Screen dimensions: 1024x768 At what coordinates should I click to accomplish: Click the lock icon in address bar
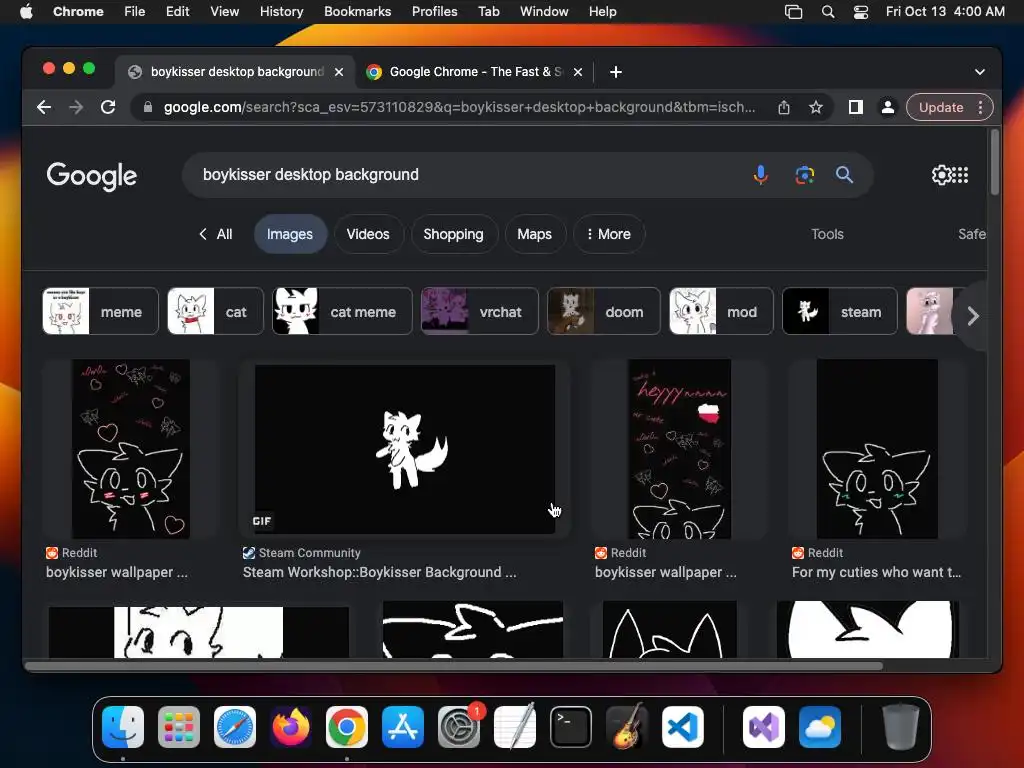(x=148, y=107)
